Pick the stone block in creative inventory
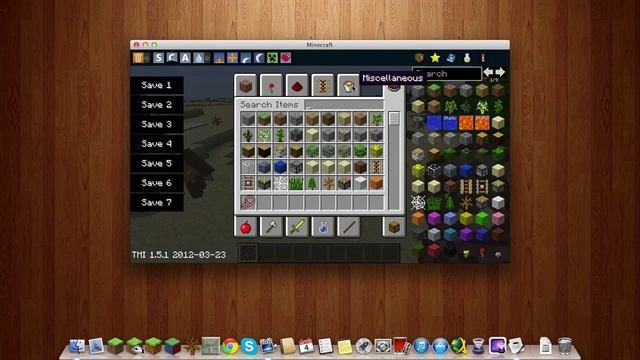Image resolution: width=640 pixels, height=360 pixels. click(248, 119)
